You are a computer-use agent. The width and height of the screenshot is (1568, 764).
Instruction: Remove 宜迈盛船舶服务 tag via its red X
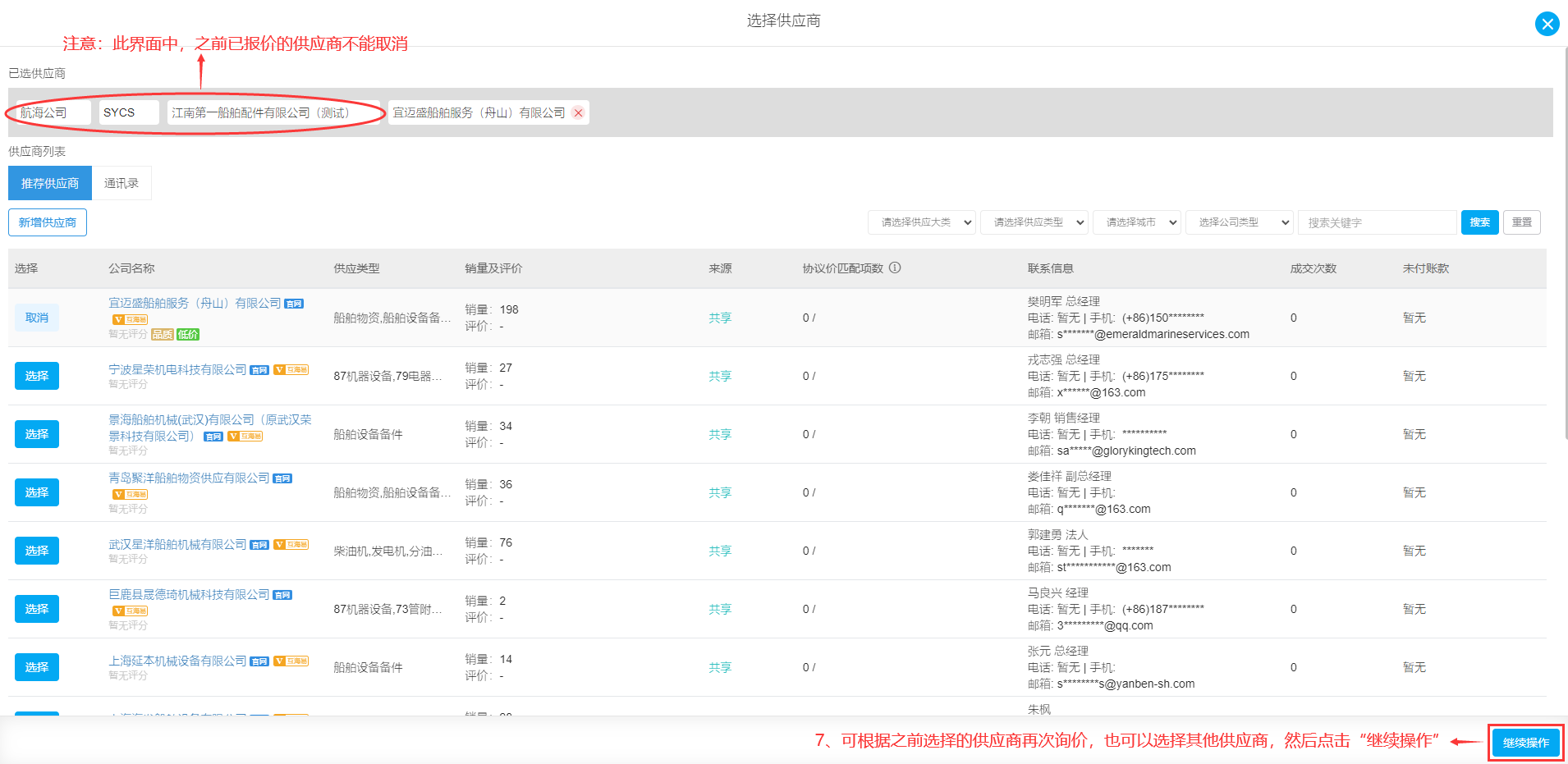click(x=579, y=112)
